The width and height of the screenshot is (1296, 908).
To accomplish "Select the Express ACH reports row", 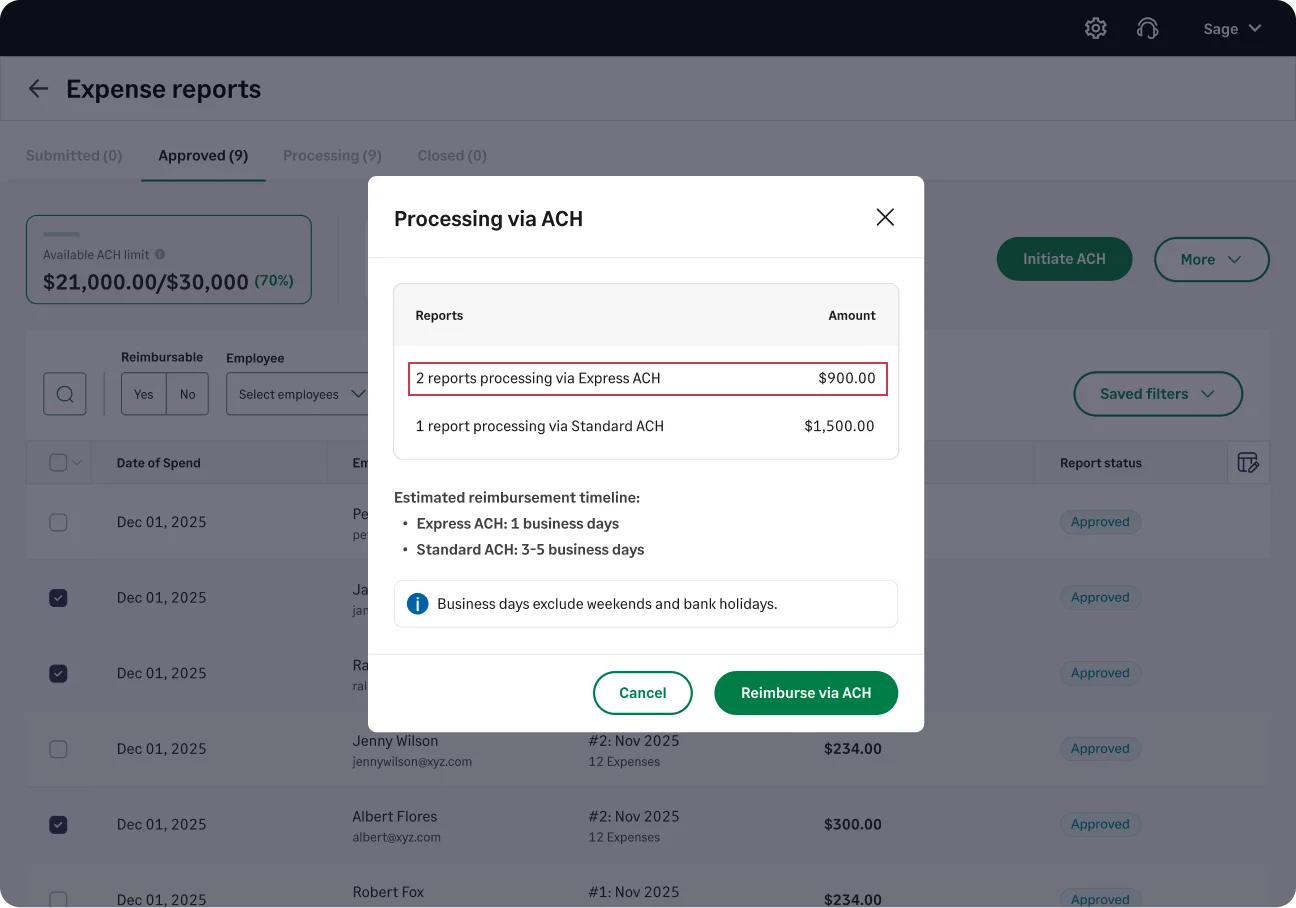I will 646,378.
